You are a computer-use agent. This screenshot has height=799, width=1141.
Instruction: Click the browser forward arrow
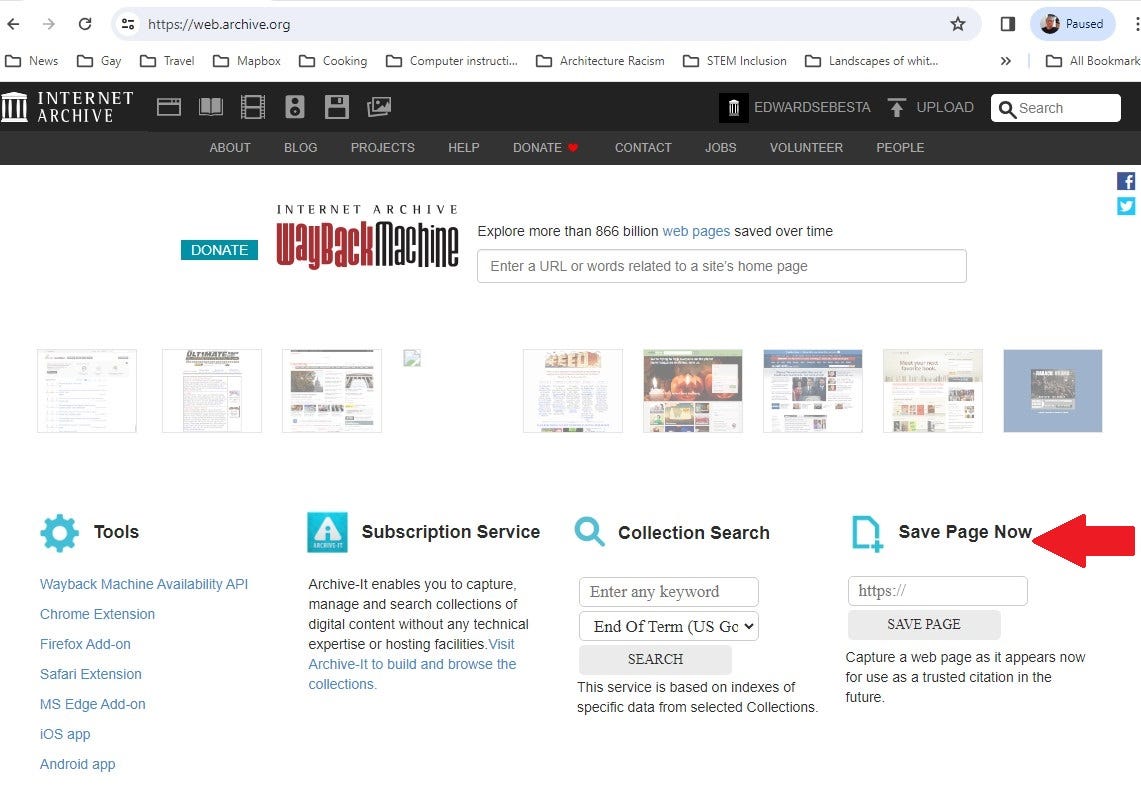tap(49, 24)
